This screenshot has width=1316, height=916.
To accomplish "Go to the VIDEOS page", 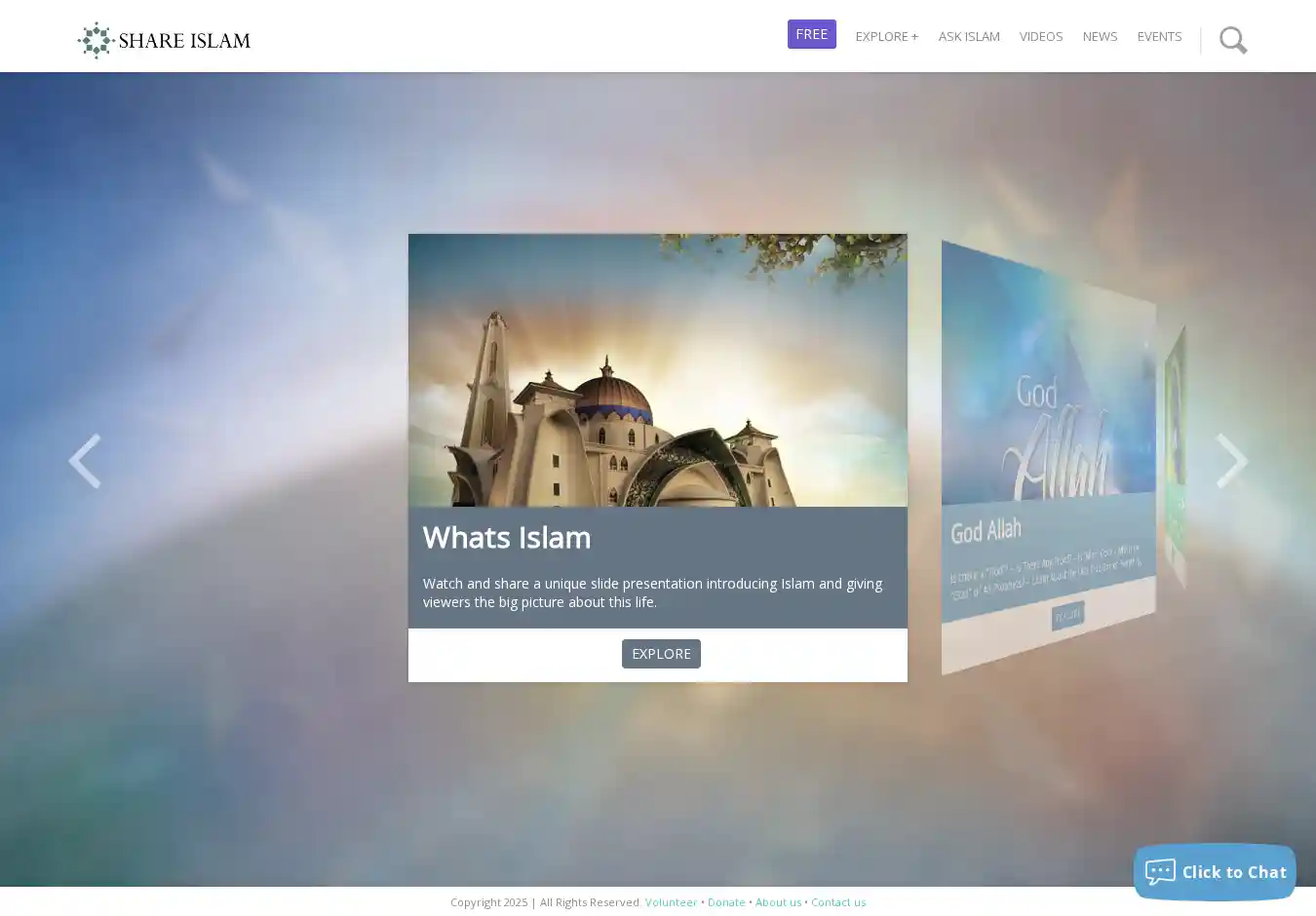I will 1040,36.
